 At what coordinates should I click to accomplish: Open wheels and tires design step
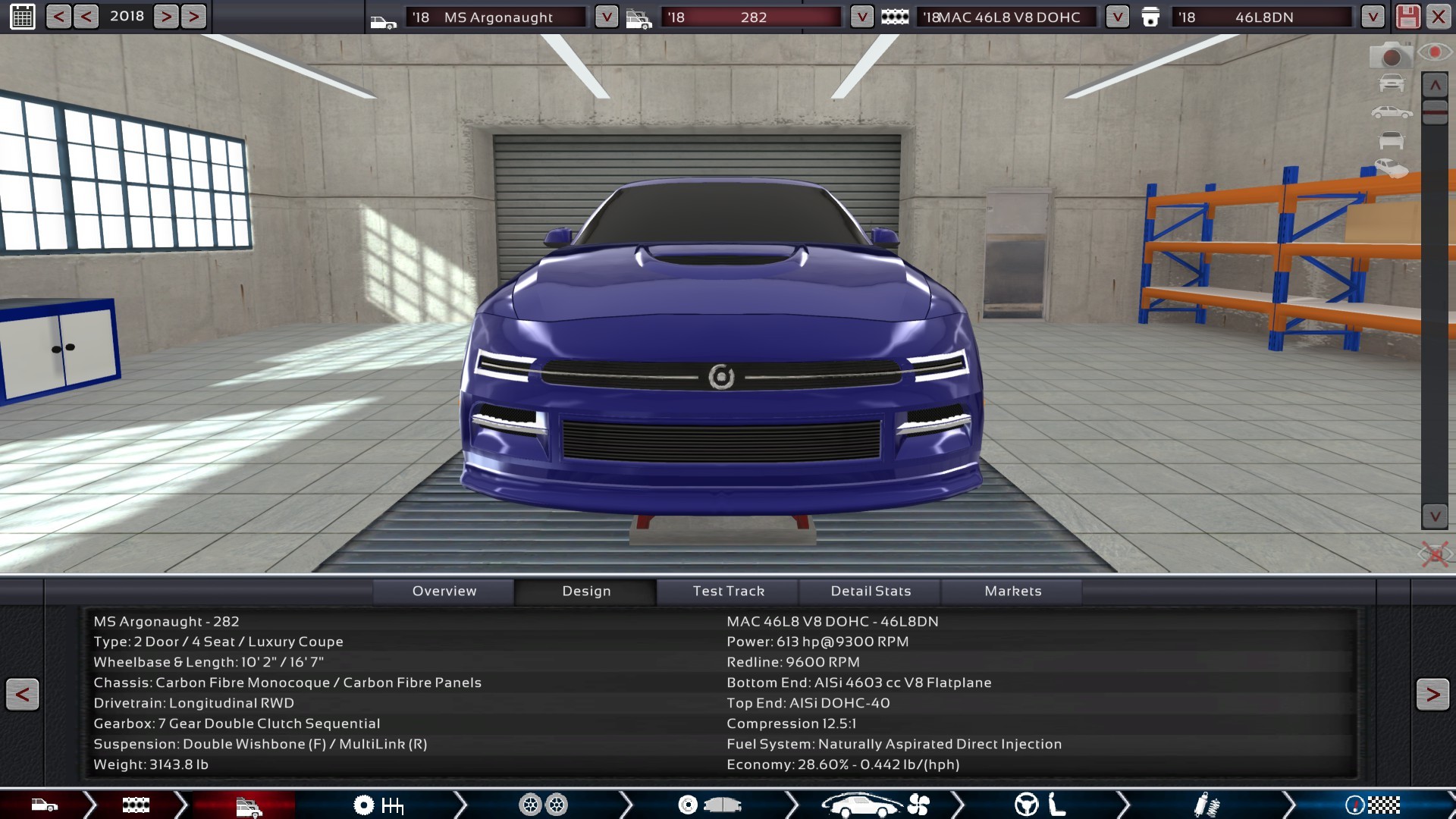[543, 805]
